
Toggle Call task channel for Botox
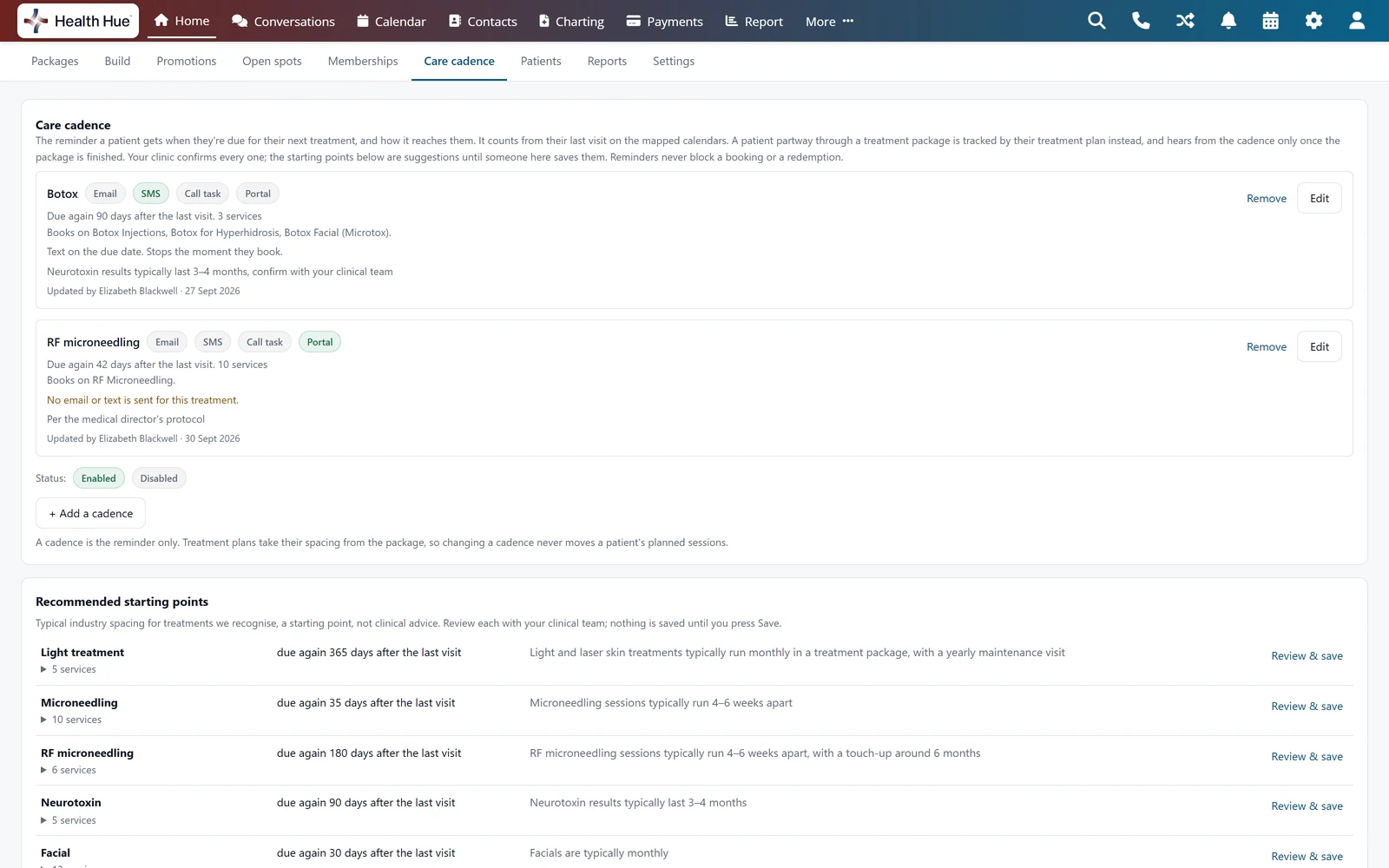pyautogui.click(x=202, y=194)
